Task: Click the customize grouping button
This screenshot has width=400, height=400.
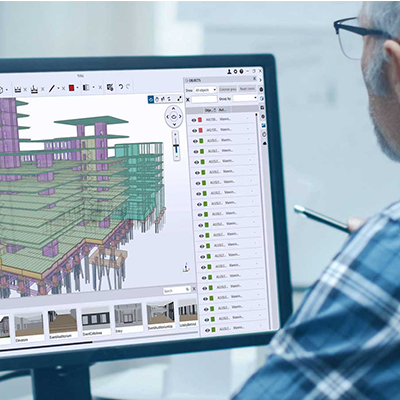Action: coord(228,89)
